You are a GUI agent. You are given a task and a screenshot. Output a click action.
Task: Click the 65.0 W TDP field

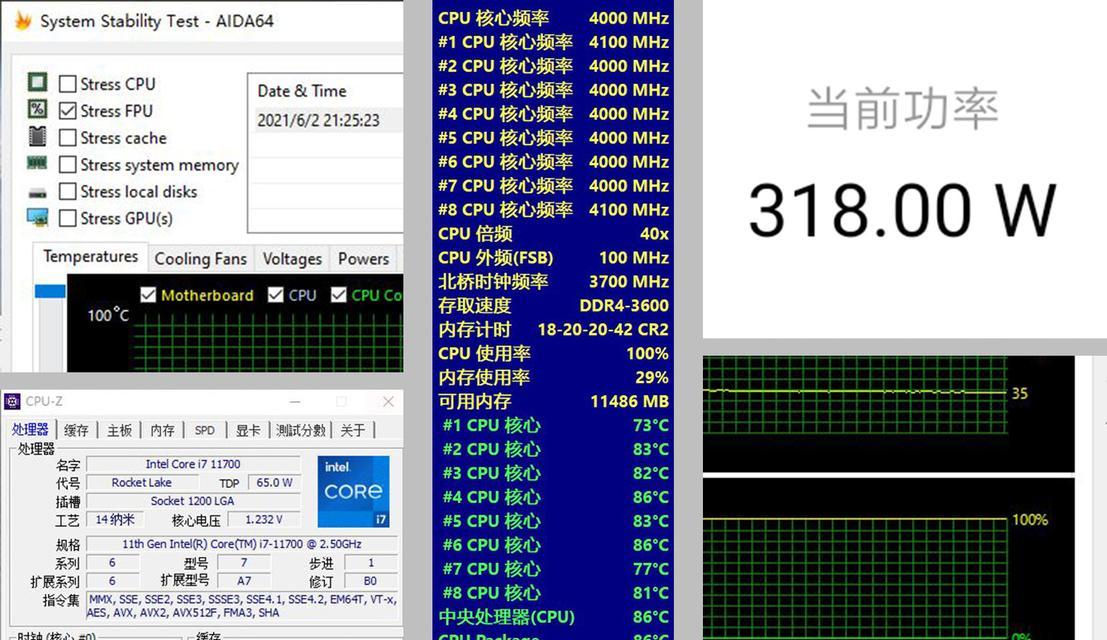(x=275, y=483)
